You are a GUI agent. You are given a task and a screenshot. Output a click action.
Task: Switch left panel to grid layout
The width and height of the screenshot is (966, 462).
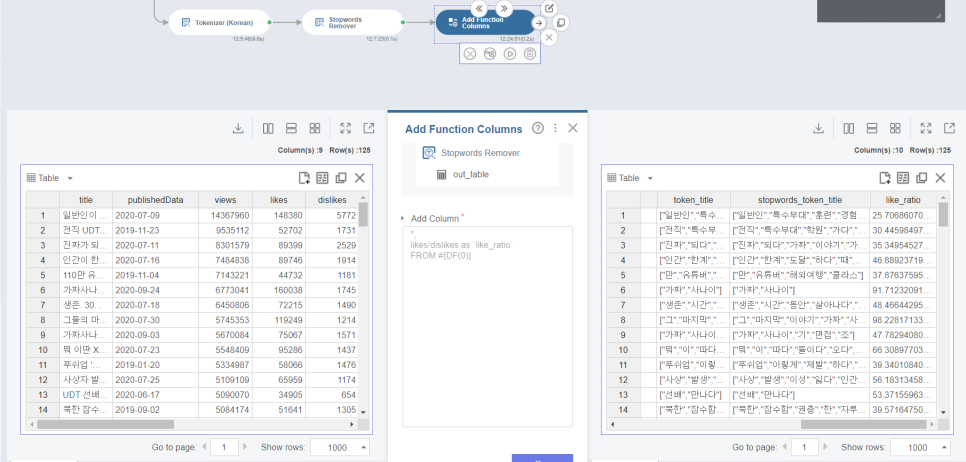pyautogui.click(x=315, y=128)
